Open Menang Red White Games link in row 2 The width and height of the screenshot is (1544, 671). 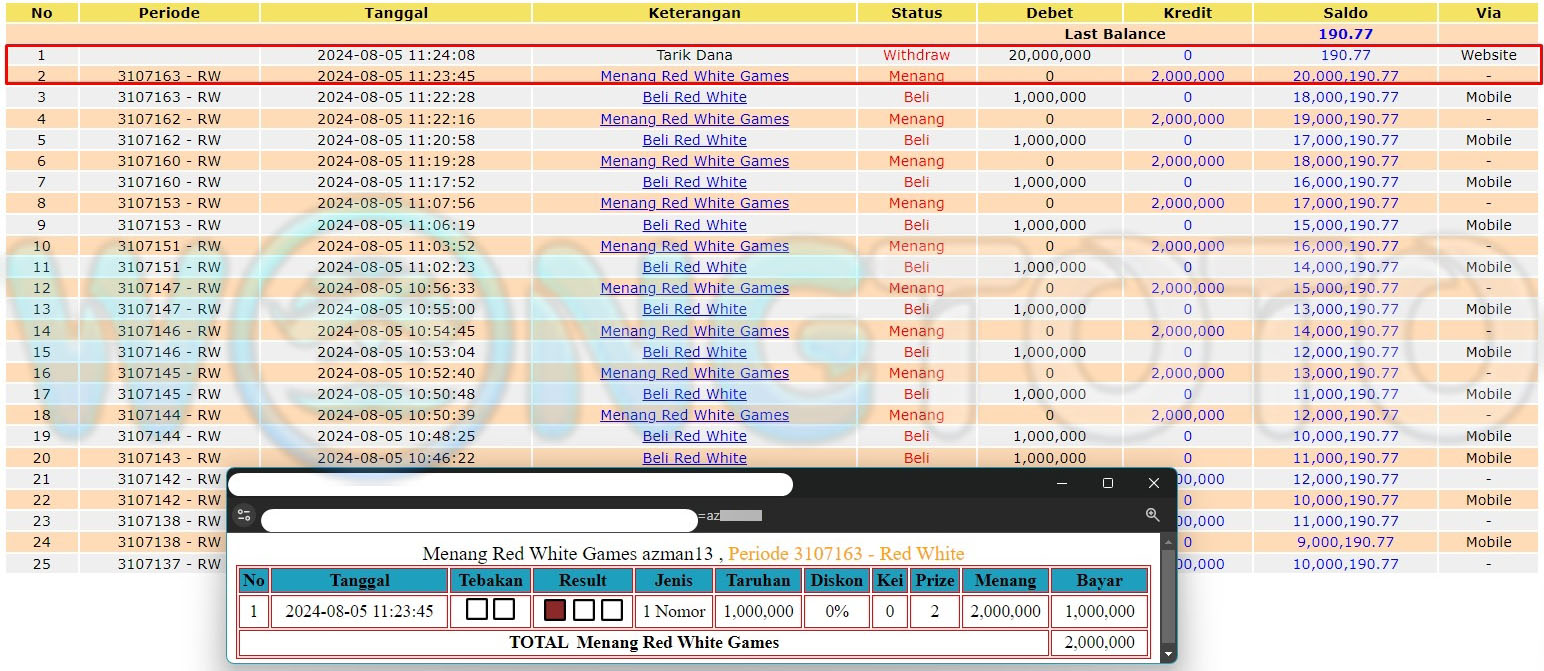click(x=694, y=76)
